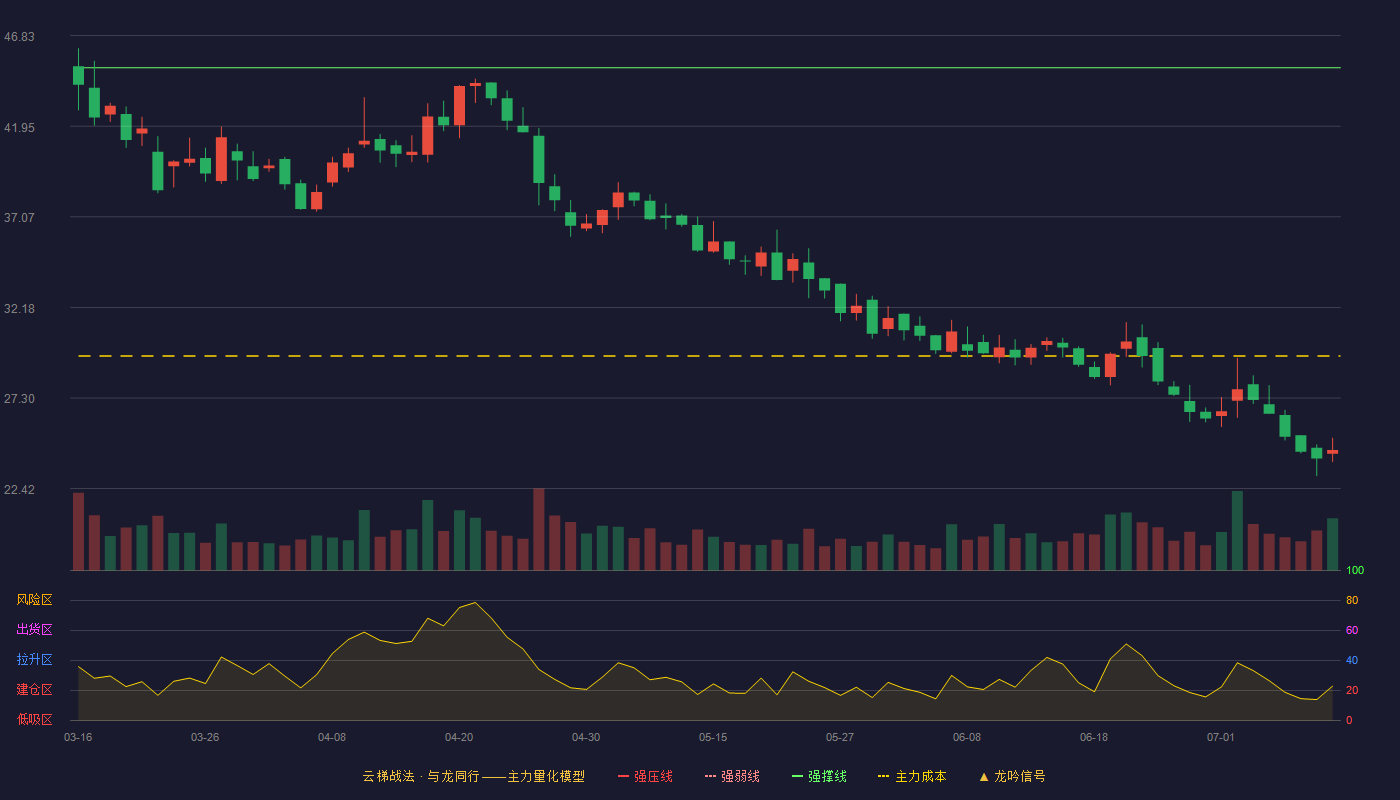The height and width of the screenshot is (800, 1400).
Task: Click the 03-16 date axis label
Action: coord(78,737)
